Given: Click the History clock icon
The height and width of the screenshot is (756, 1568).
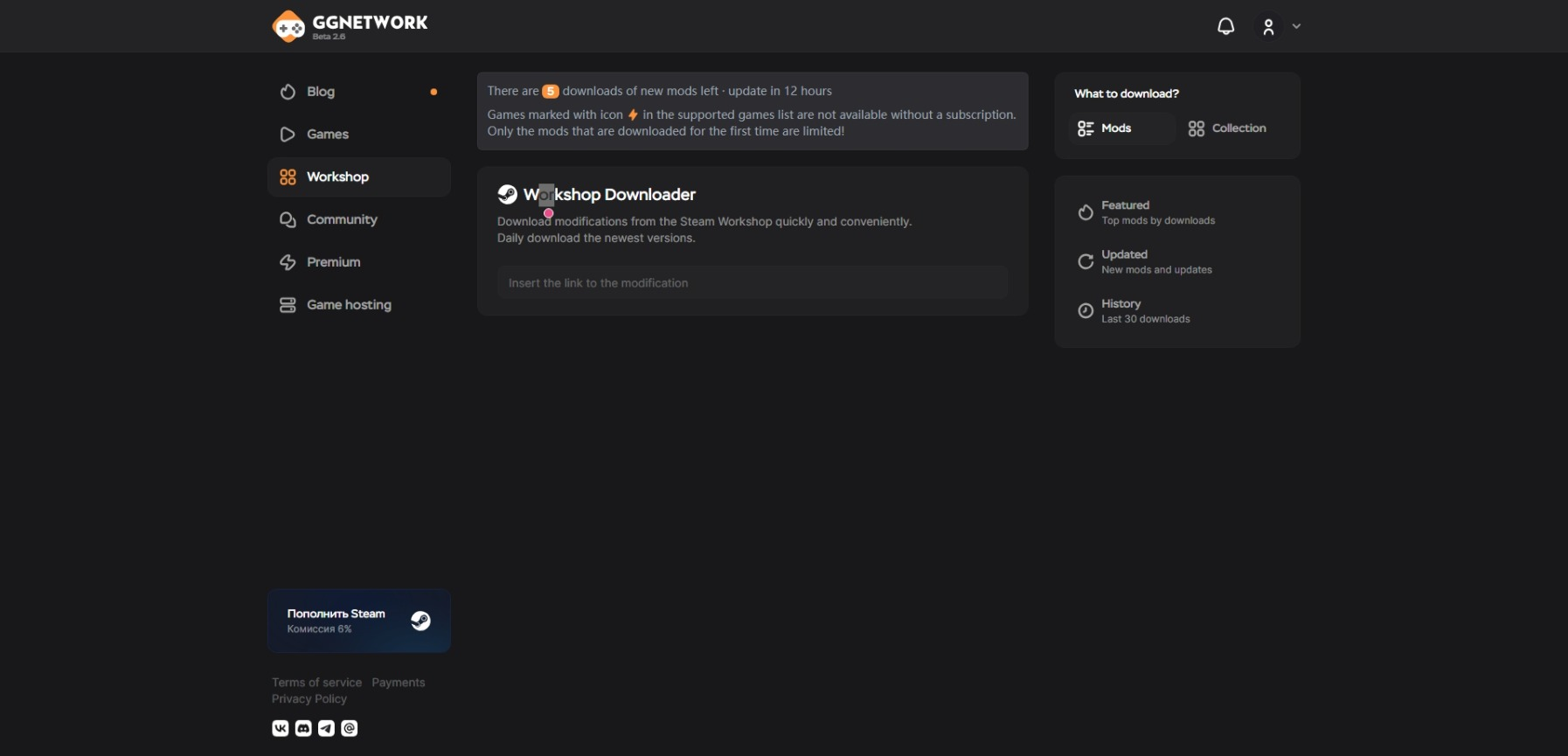Looking at the screenshot, I should pyautogui.click(x=1086, y=311).
